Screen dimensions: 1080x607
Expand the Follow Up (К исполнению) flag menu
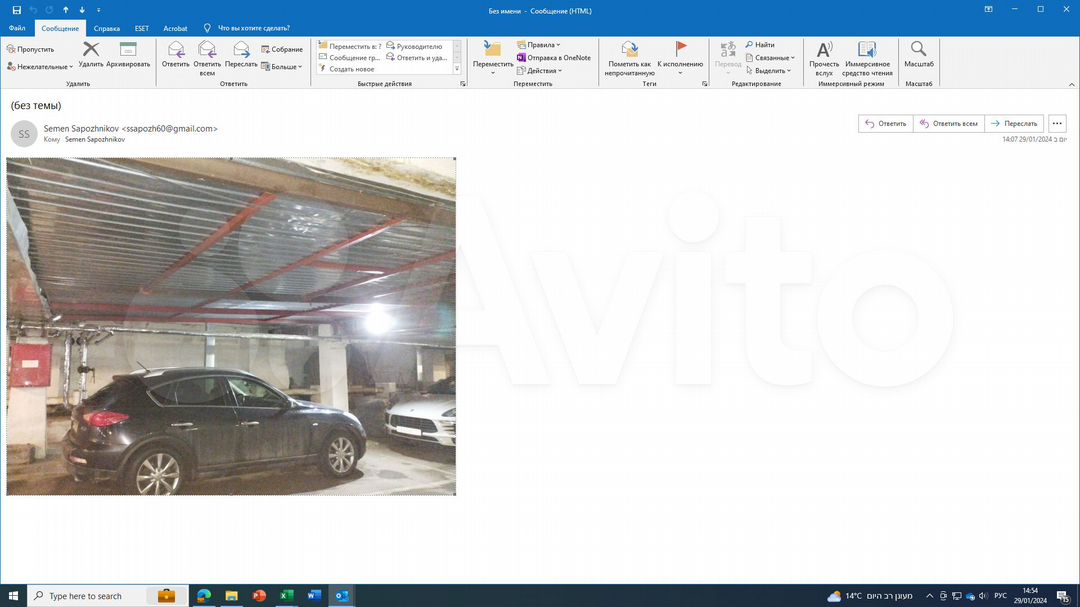[x=680, y=56]
